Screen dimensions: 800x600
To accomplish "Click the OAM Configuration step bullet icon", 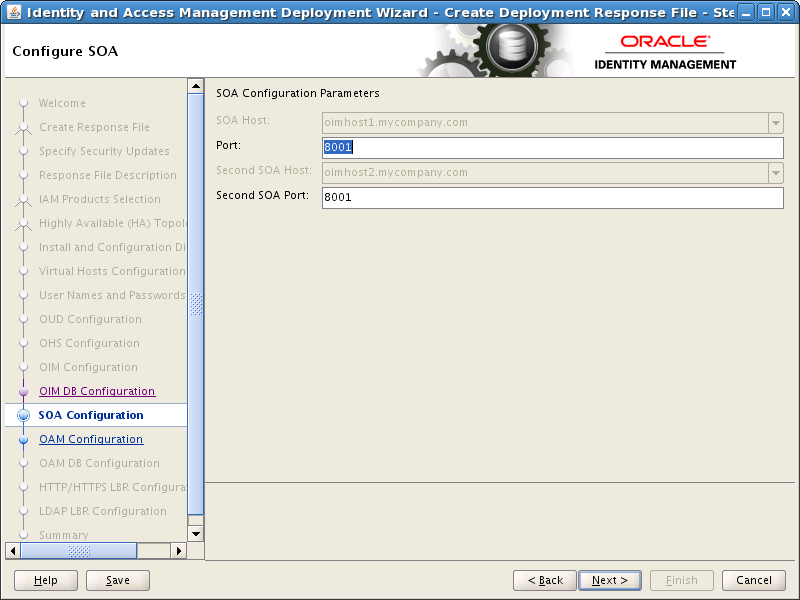I will 23,439.
